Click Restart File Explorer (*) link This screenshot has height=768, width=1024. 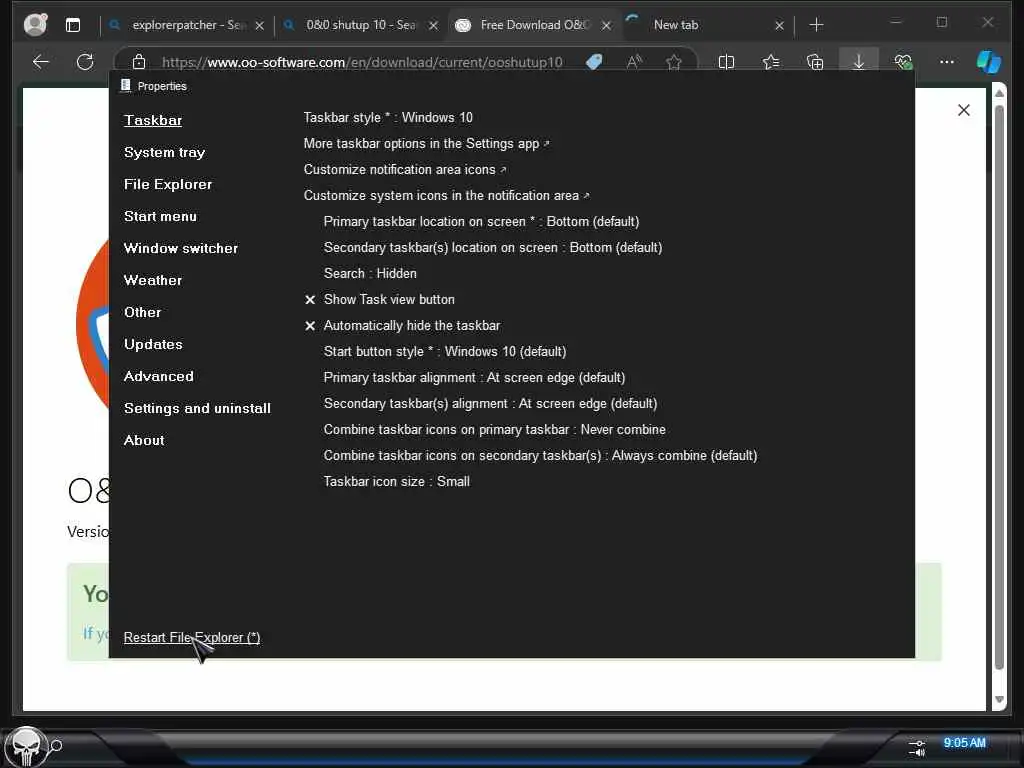click(192, 637)
